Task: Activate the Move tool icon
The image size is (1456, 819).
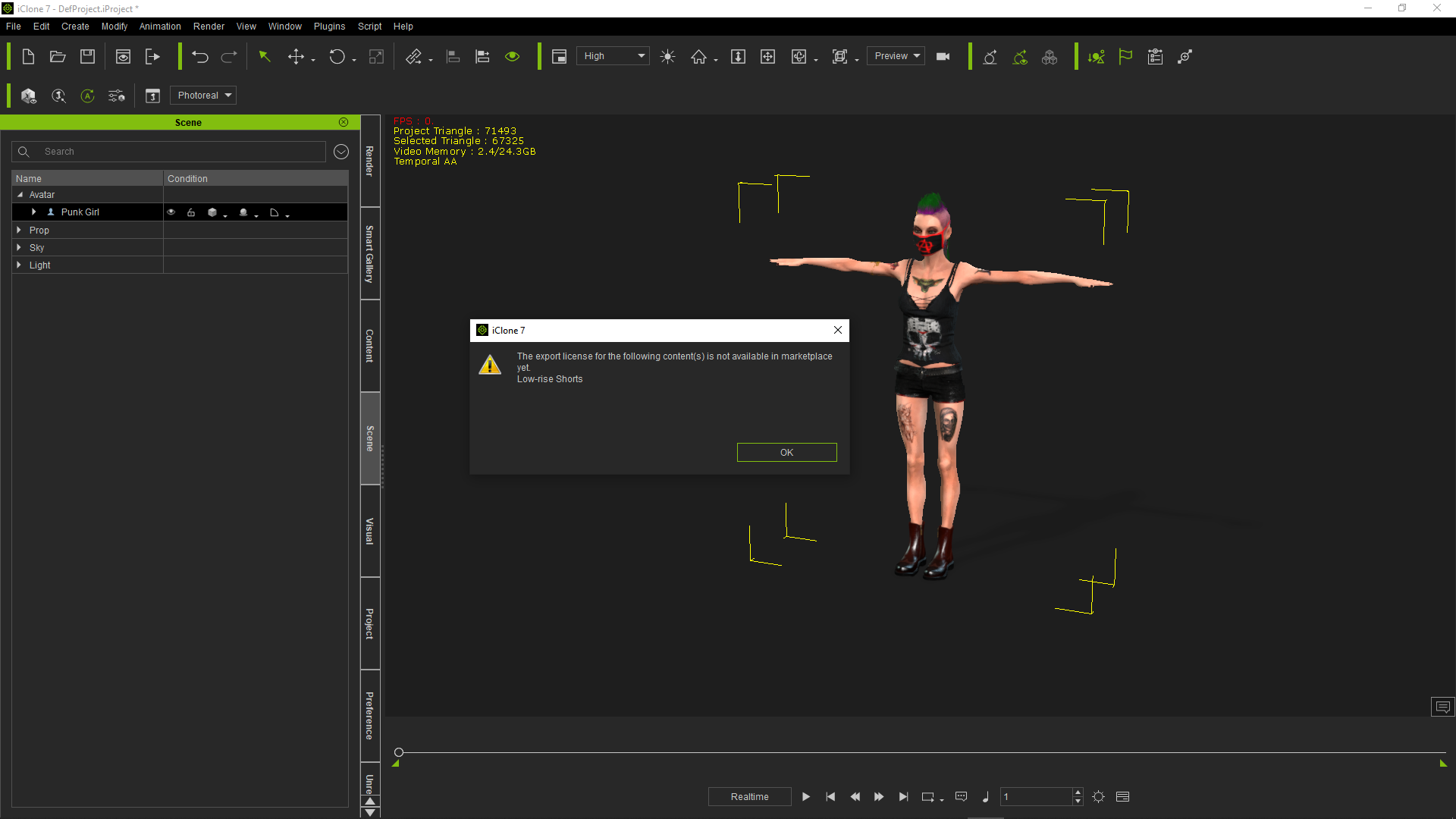Action: coord(297,57)
